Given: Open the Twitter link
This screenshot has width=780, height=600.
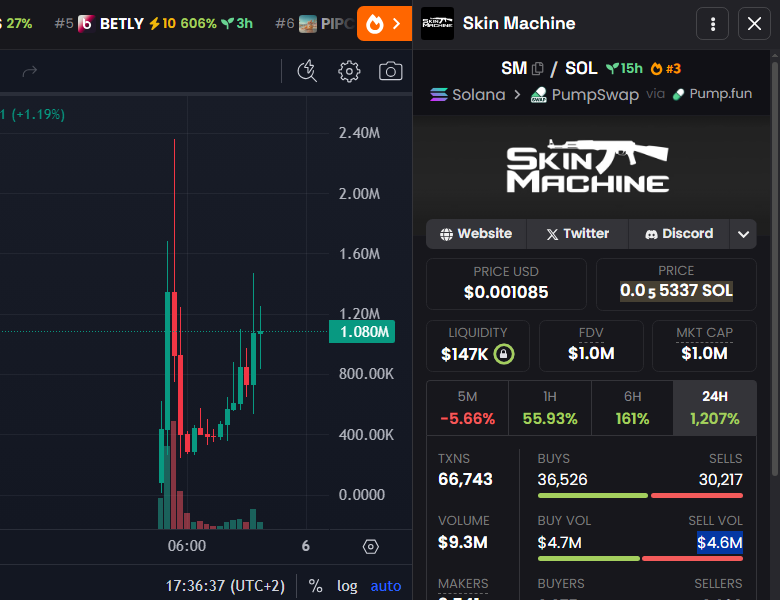Looking at the screenshot, I should point(578,234).
